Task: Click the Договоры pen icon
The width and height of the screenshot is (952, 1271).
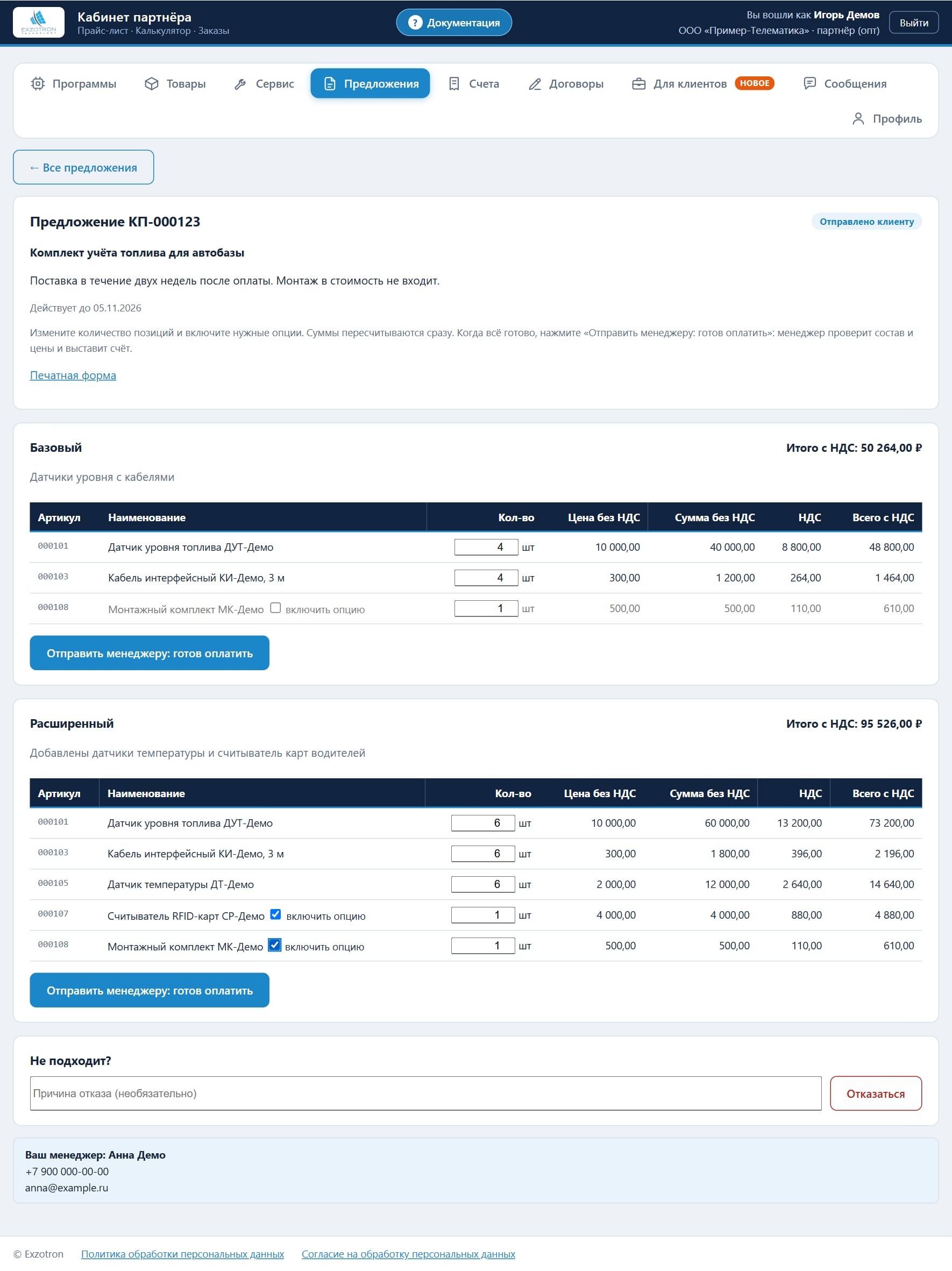Action: tap(535, 84)
